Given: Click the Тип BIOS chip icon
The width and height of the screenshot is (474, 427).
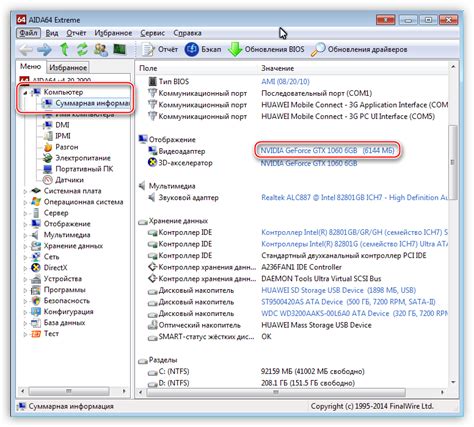Looking at the screenshot, I should coord(152,81).
